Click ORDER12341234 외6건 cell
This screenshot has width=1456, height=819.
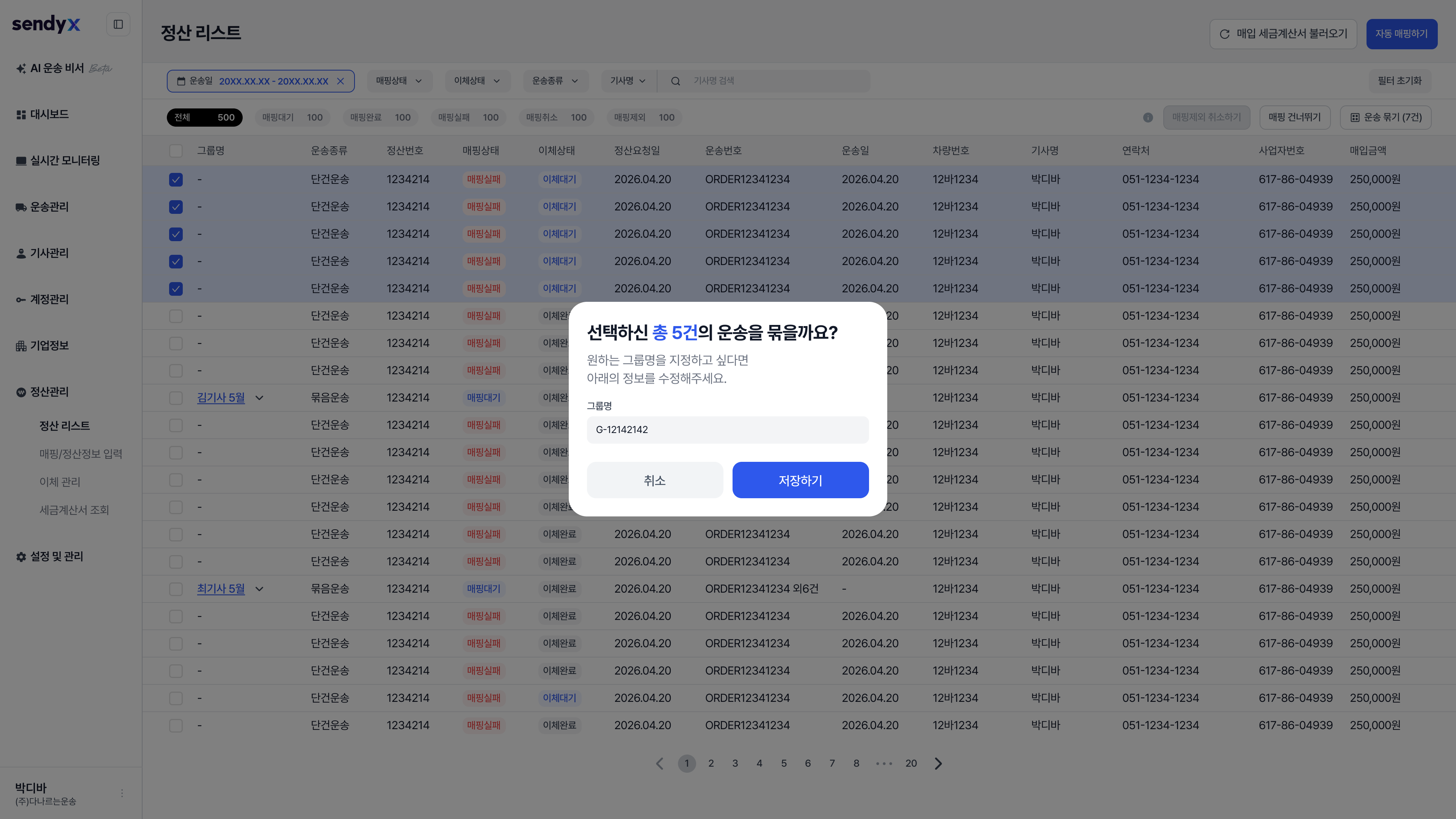[x=761, y=589]
